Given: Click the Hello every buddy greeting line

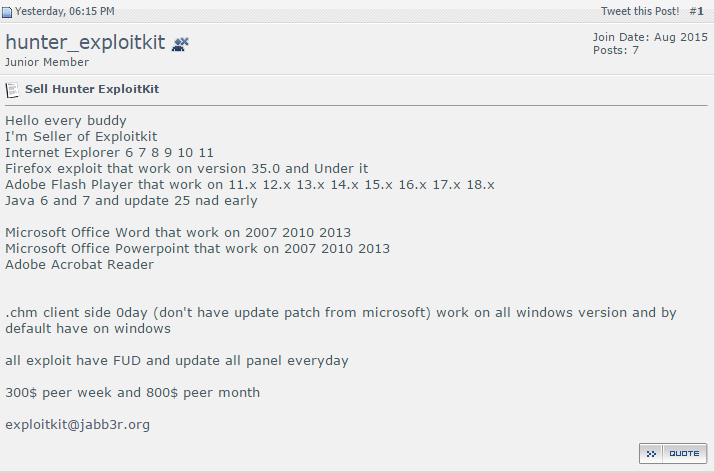Looking at the screenshot, I should (x=66, y=121).
